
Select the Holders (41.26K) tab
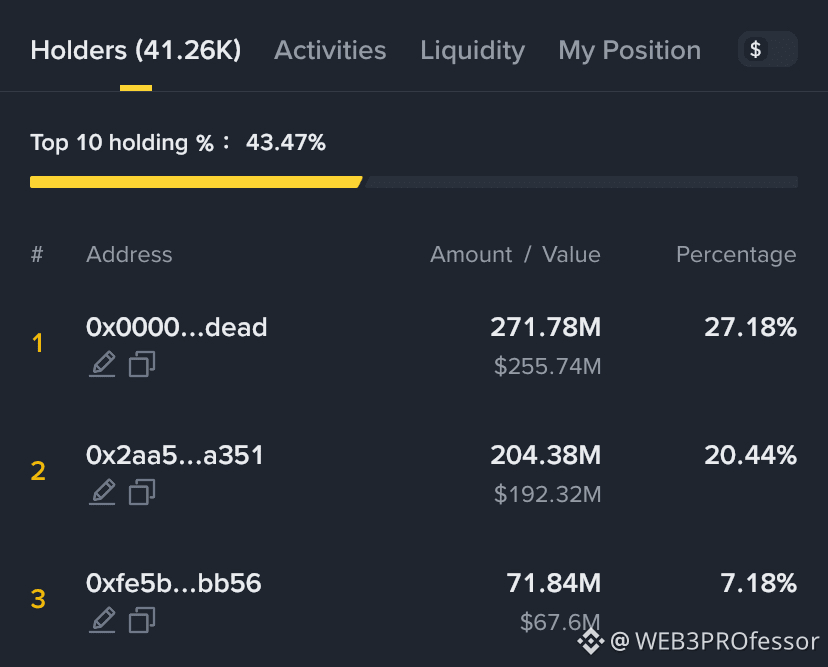tap(136, 50)
